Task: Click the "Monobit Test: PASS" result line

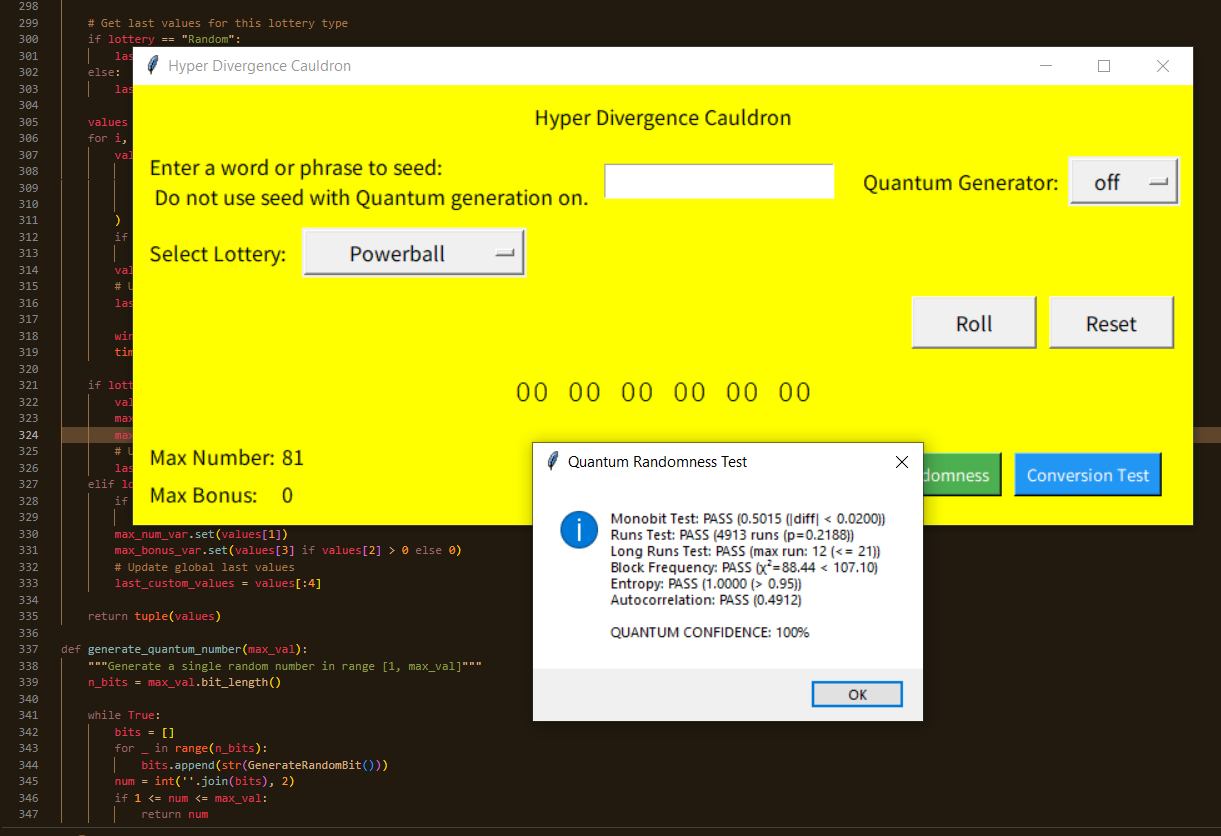Action: pos(748,519)
